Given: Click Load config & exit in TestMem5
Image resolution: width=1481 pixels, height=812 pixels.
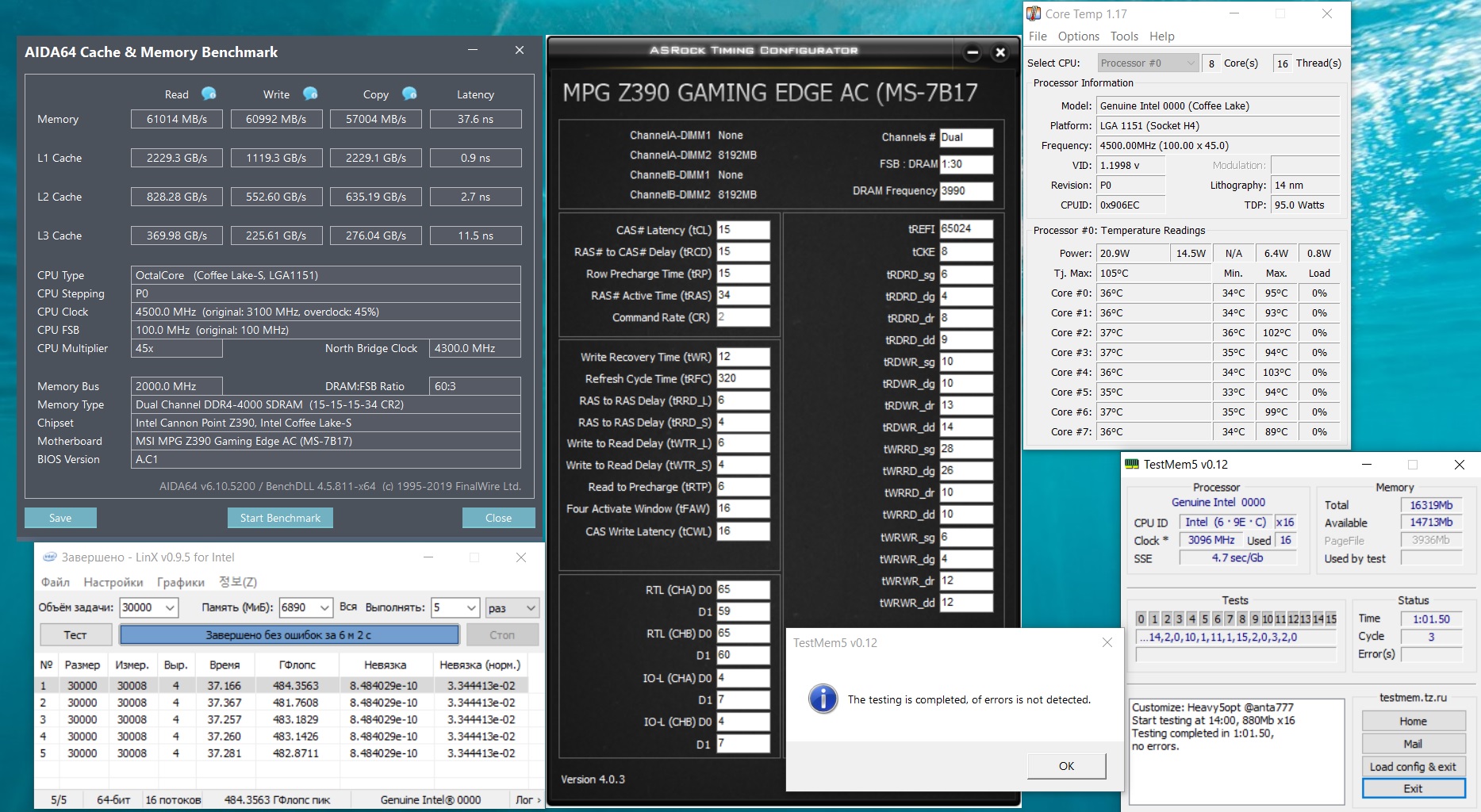Looking at the screenshot, I should [1413, 766].
